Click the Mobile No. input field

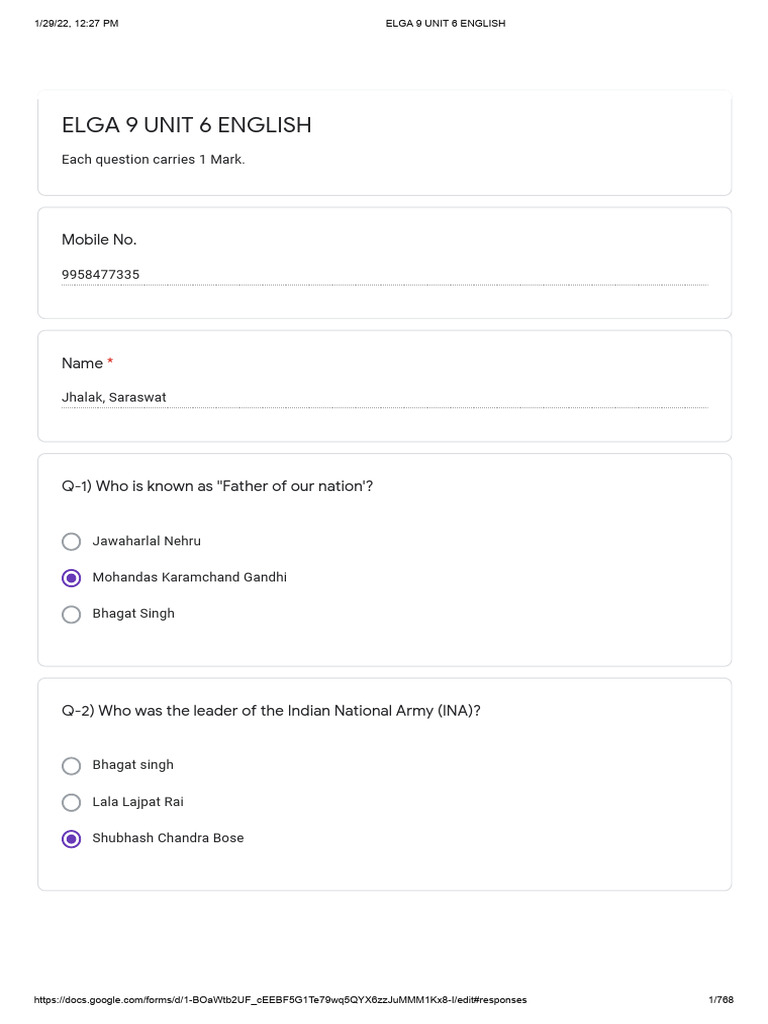[x=384, y=274]
